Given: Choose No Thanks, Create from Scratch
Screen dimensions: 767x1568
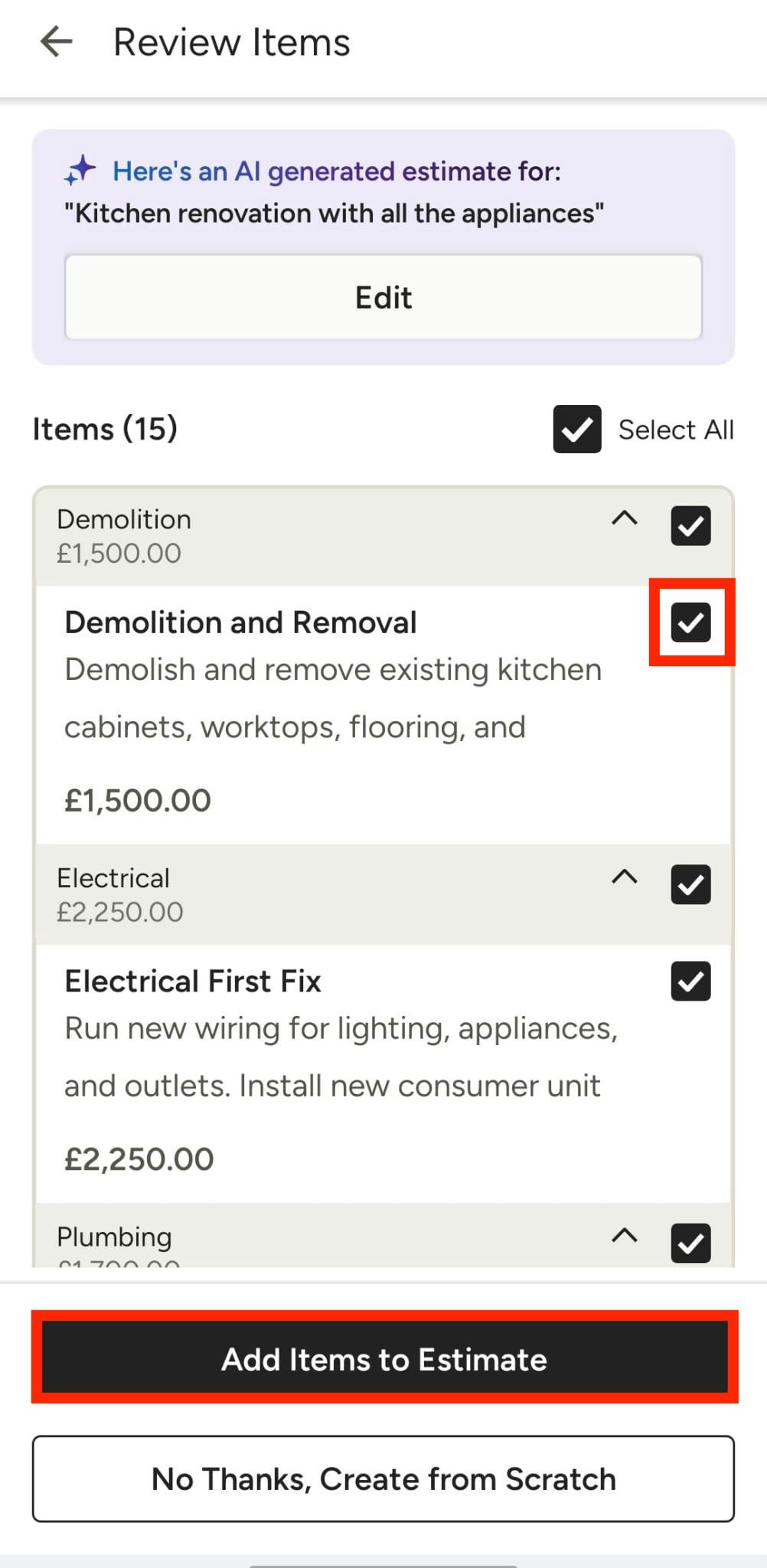Looking at the screenshot, I should coord(383,1478).
